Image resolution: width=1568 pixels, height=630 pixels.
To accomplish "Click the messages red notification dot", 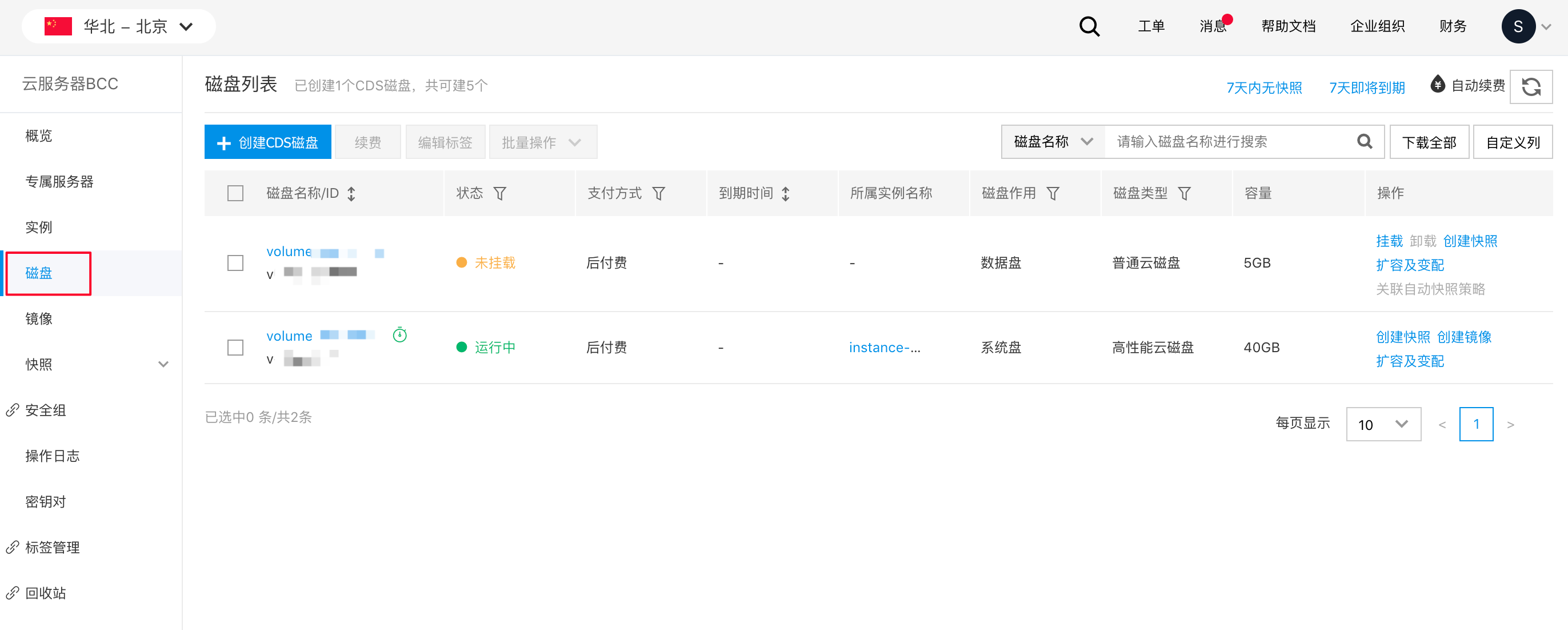I will point(1227,19).
